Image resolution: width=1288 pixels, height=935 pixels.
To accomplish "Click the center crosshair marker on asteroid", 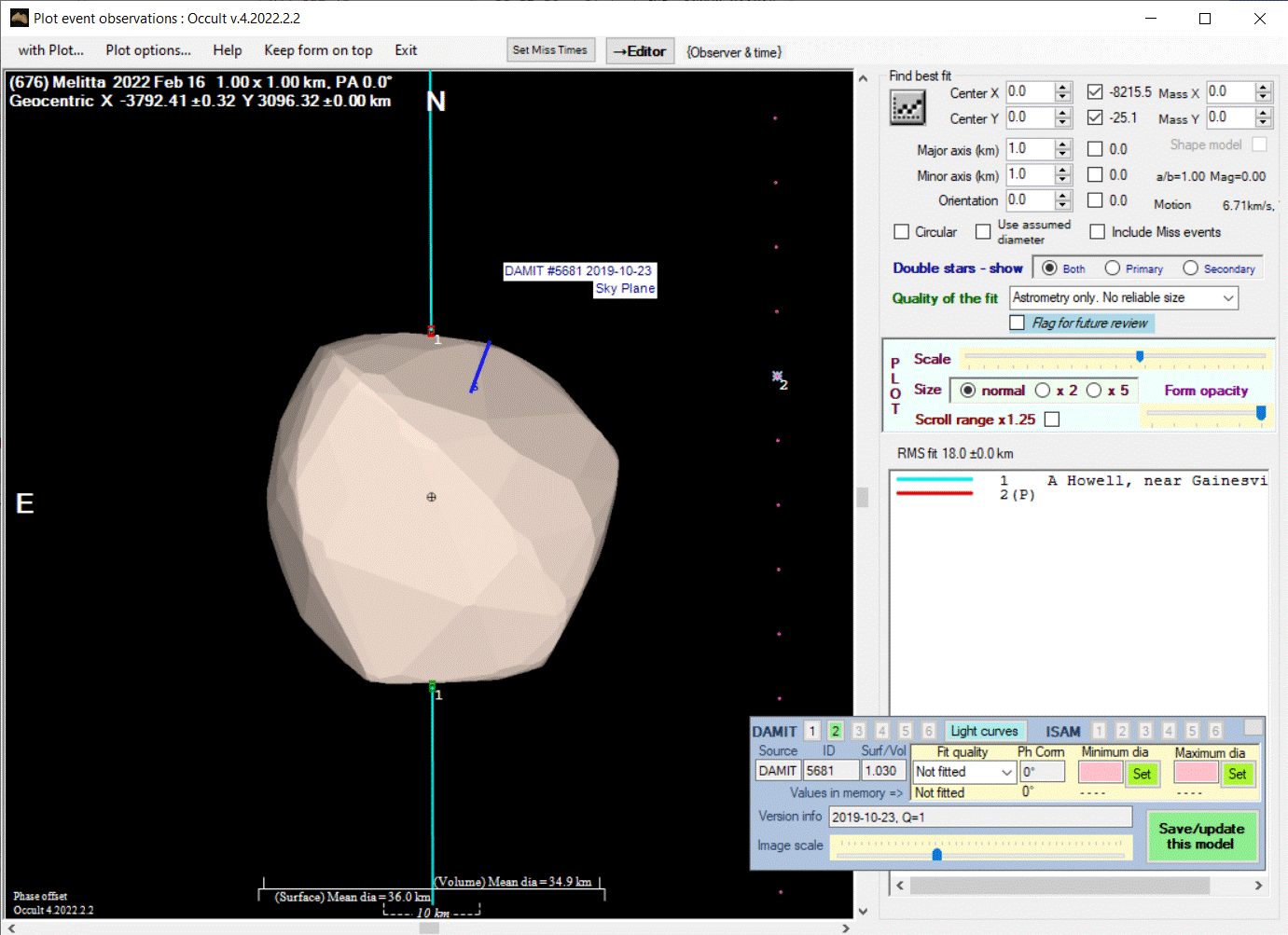I will (431, 497).
